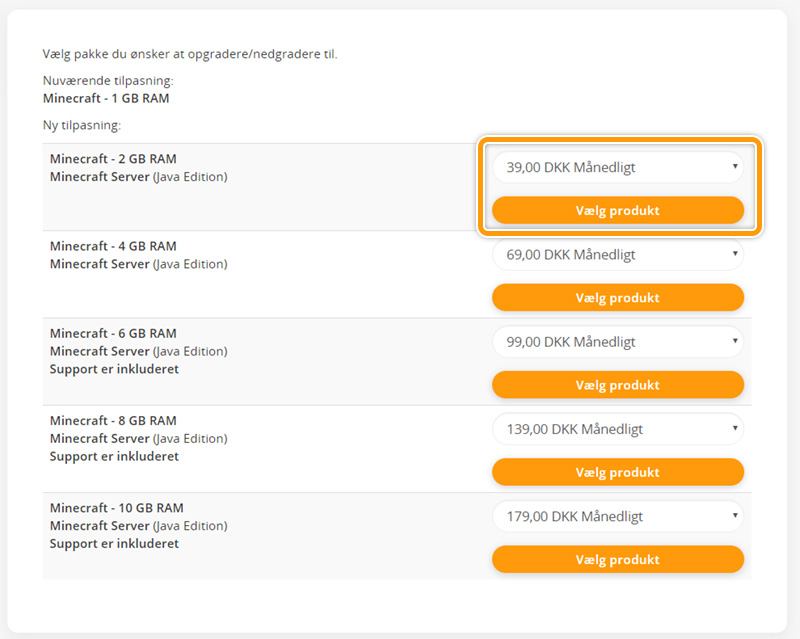Choose Vælg produkt for Minecraft 4 GB RAM

pos(618,298)
